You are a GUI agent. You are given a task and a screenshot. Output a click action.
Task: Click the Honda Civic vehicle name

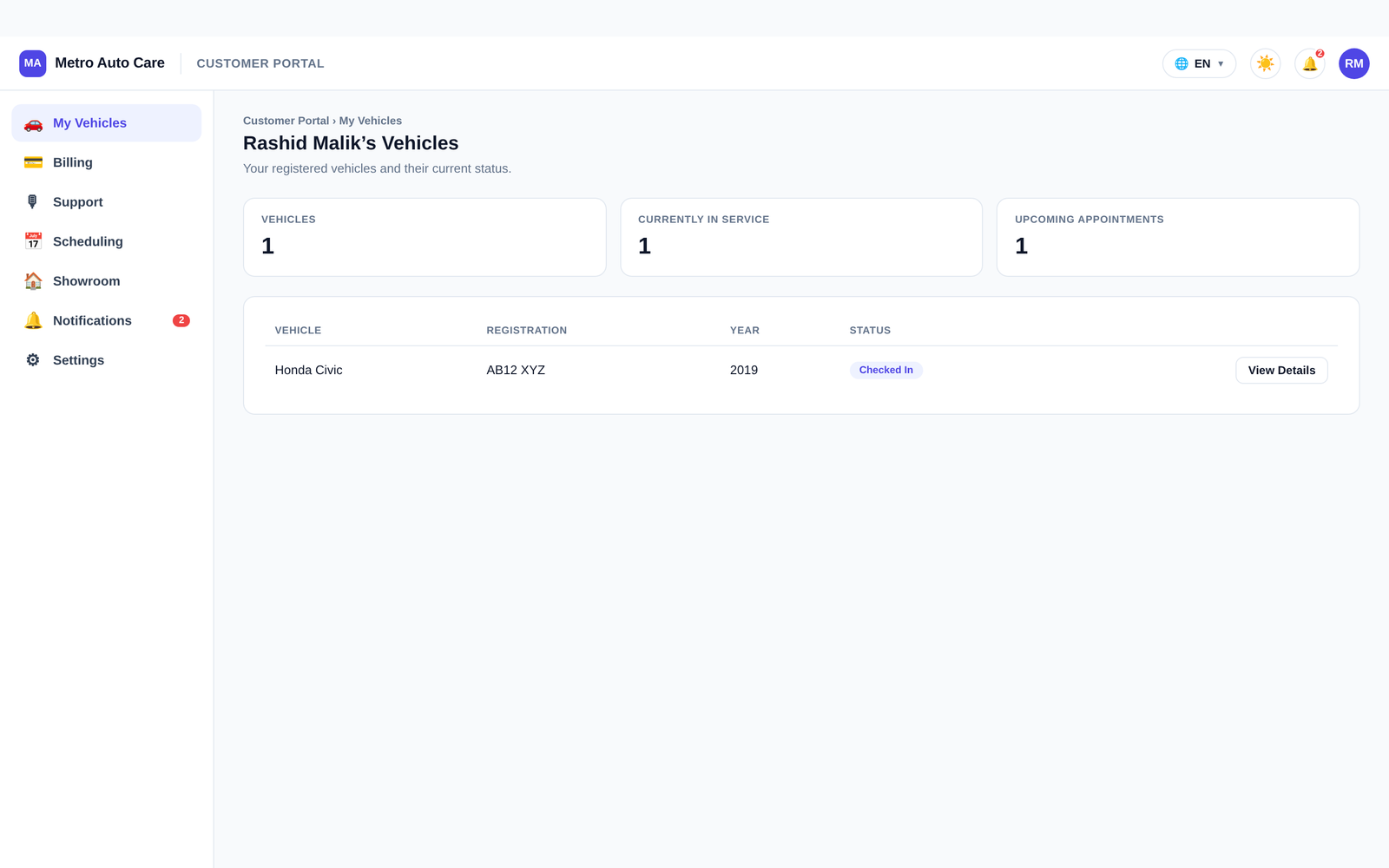point(308,370)
